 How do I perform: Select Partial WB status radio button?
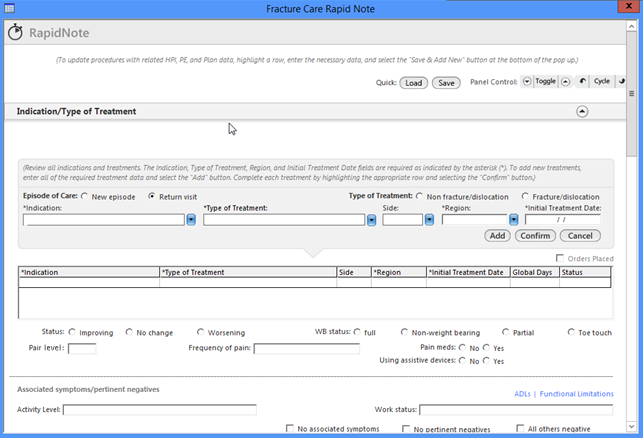click(506, 332)
